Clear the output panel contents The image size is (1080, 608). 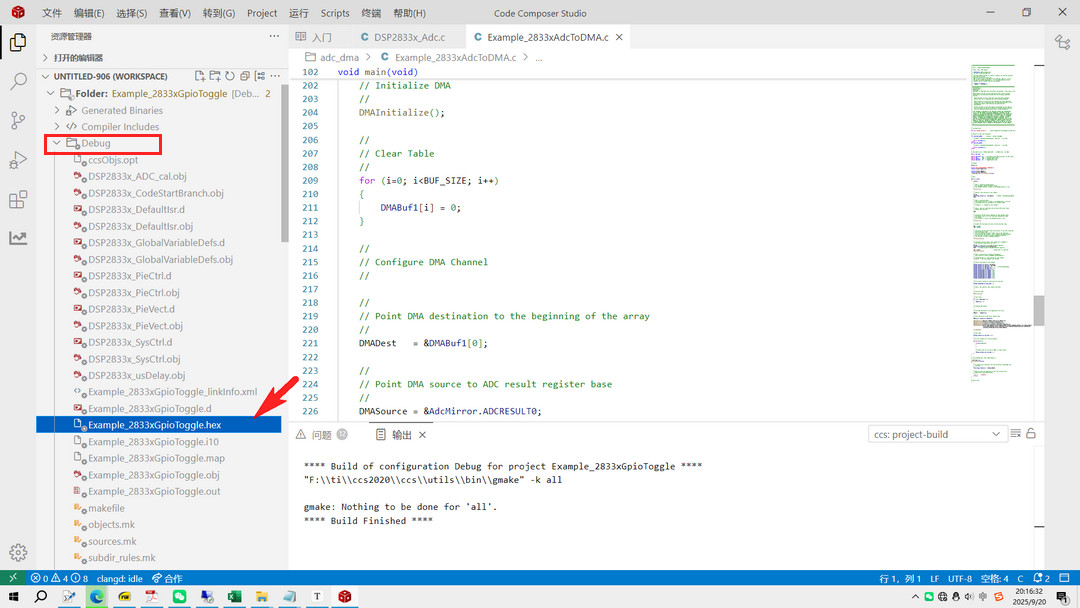(1015, 434)
